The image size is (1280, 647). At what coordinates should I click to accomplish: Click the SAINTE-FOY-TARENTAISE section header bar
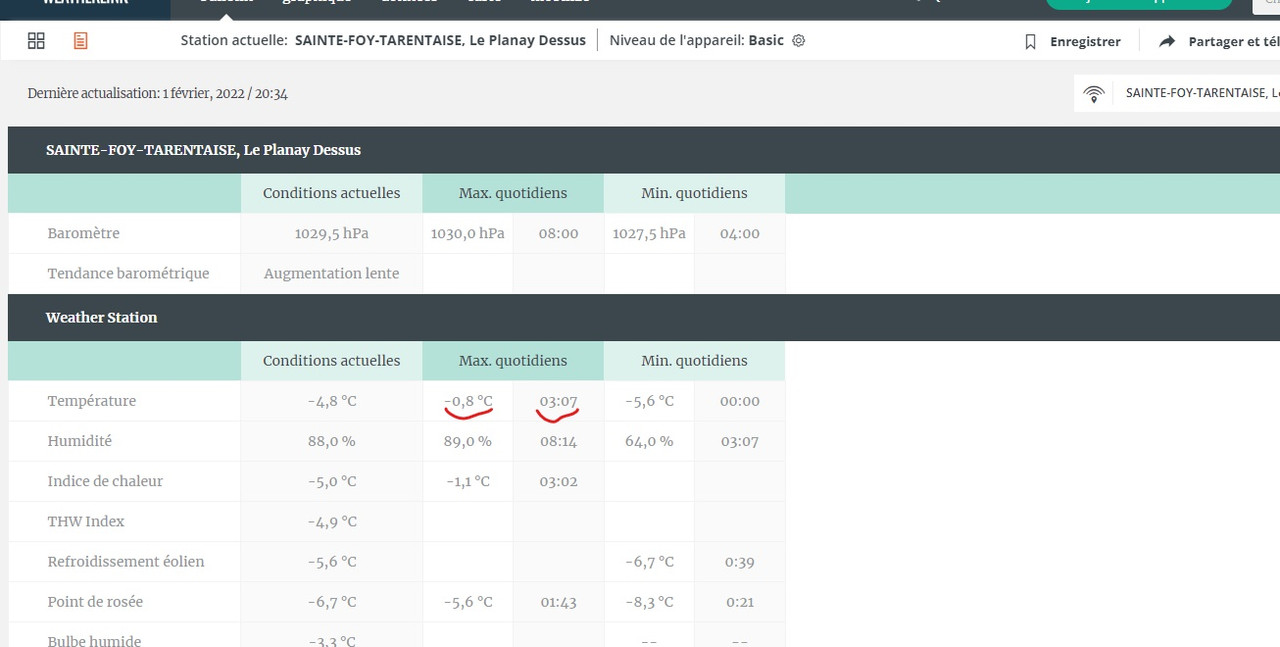(644, 150)
